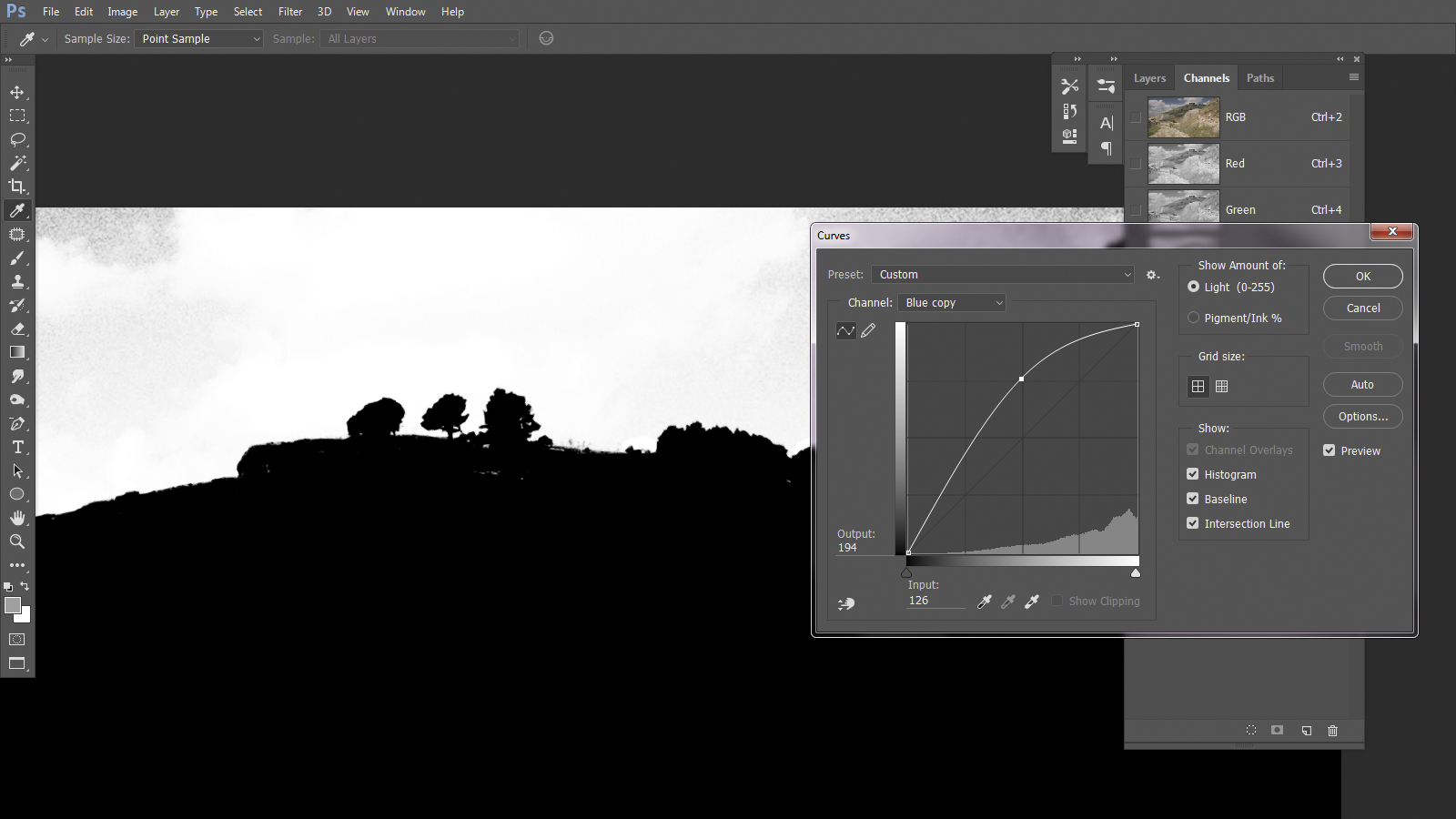
Task: Click the Auto button in Curves
Action: tap(1362, 385)
